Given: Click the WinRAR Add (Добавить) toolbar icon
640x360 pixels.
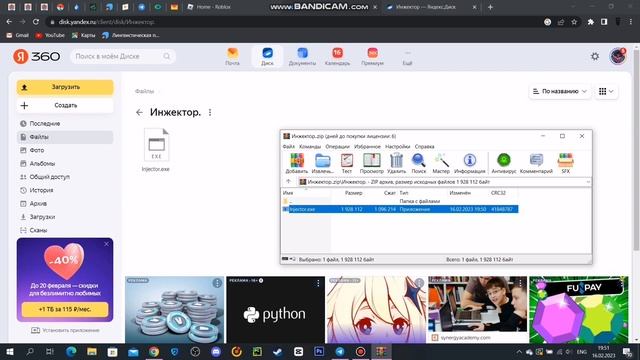Looking at the screenshot, I should click(297, 163).
